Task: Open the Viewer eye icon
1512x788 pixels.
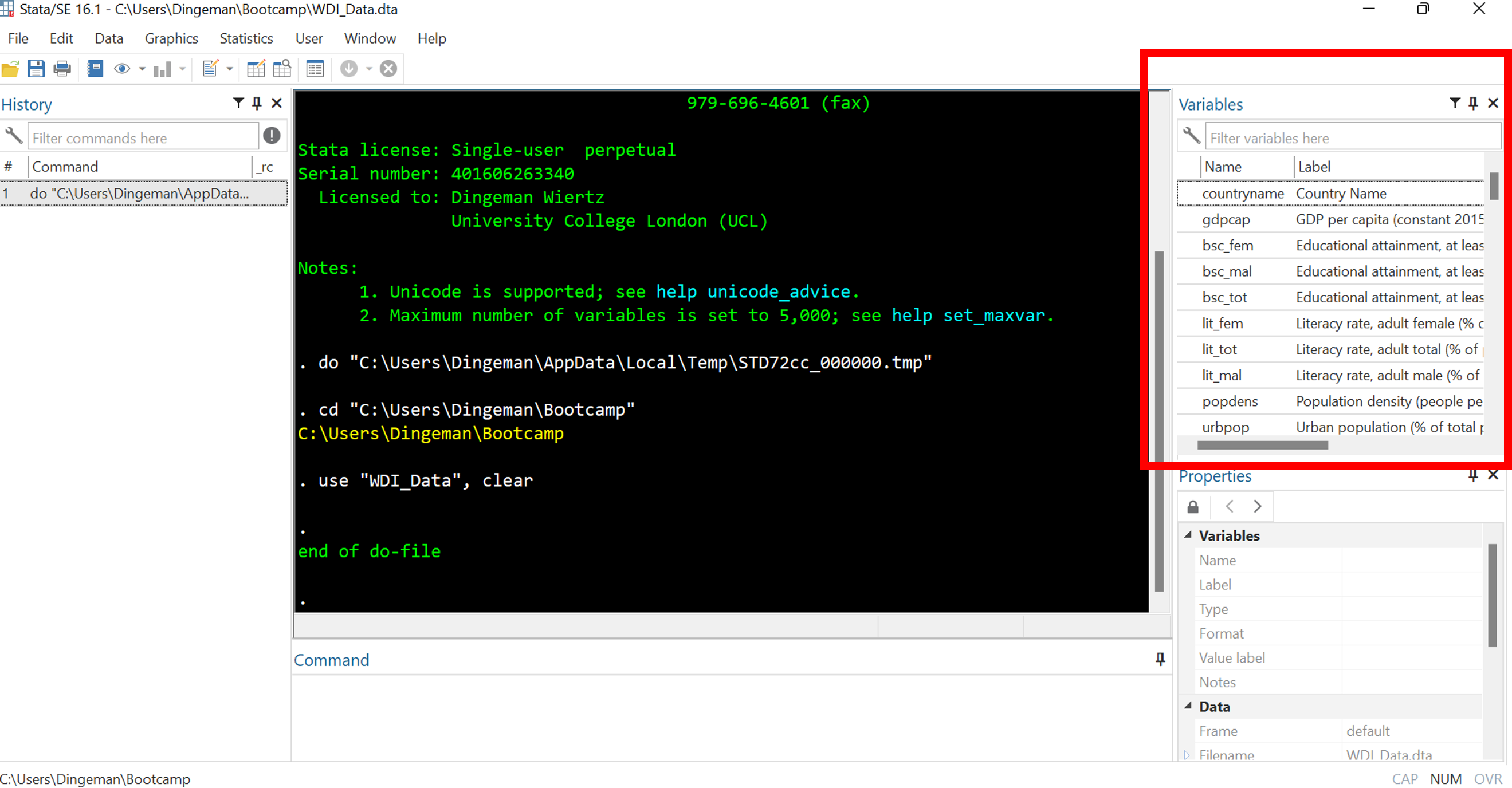Action: point(122,69)
